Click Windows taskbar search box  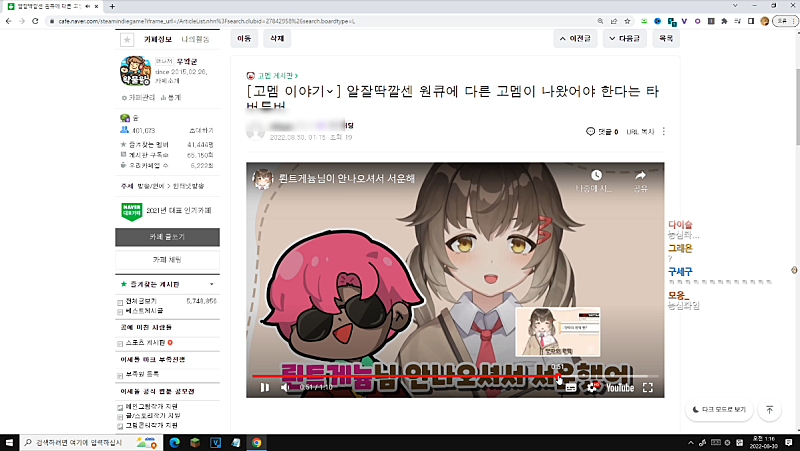click(x=91, y=442)
